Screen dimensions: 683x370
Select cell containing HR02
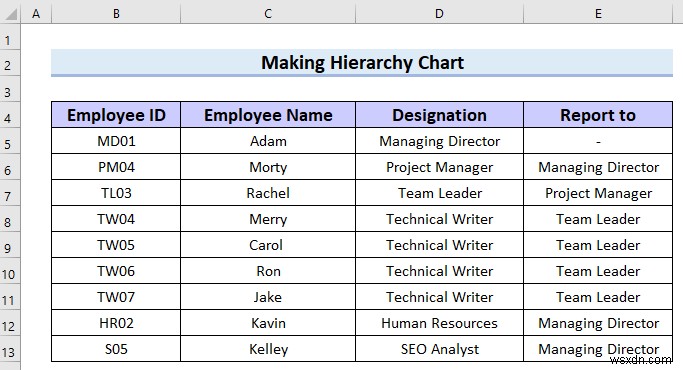coord(116,323)
